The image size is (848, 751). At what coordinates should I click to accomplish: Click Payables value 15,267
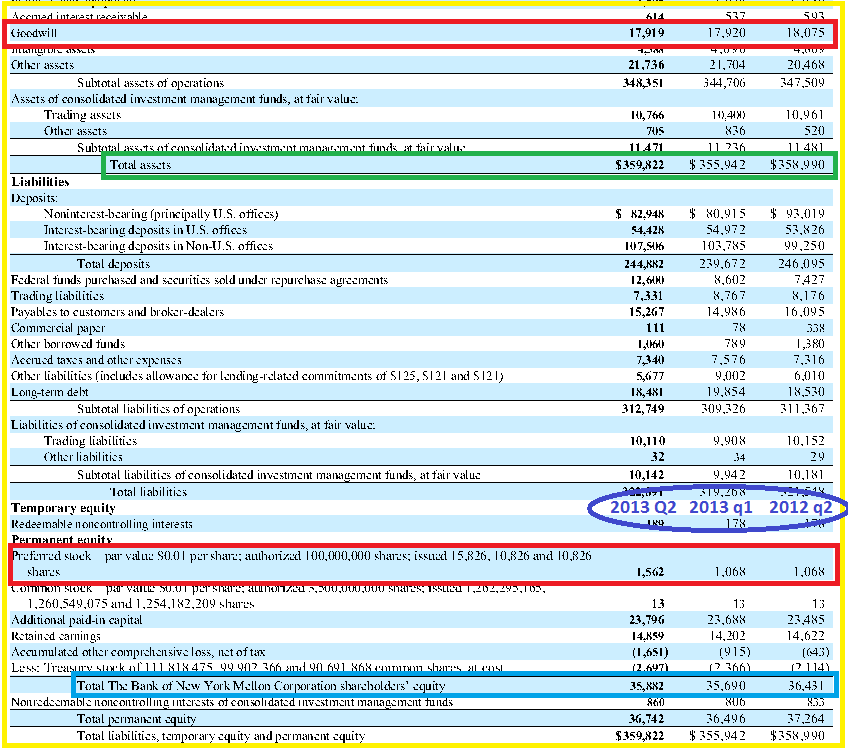click(x=646, y=312)
